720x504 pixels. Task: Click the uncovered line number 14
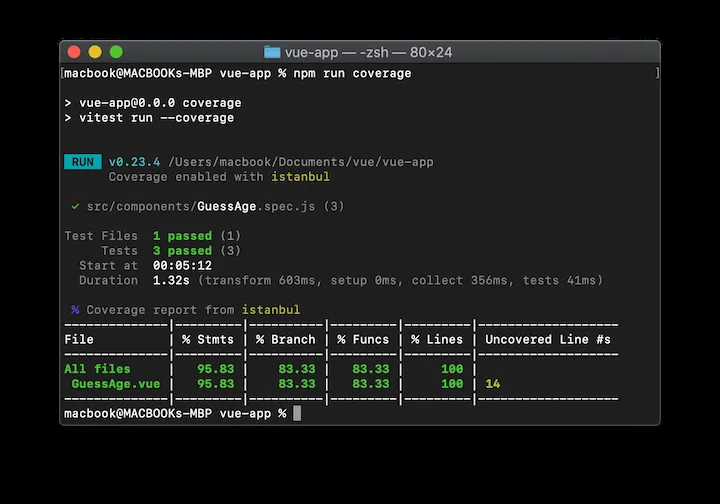(x=493, y=384)
